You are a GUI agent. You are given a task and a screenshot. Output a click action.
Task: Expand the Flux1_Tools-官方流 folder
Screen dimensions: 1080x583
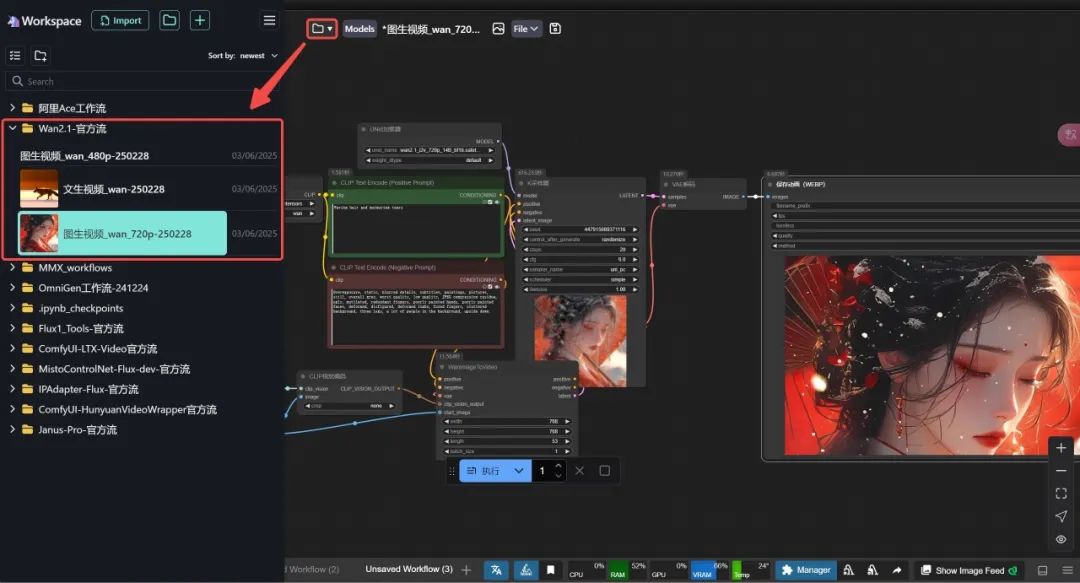(x=12, y=328)
